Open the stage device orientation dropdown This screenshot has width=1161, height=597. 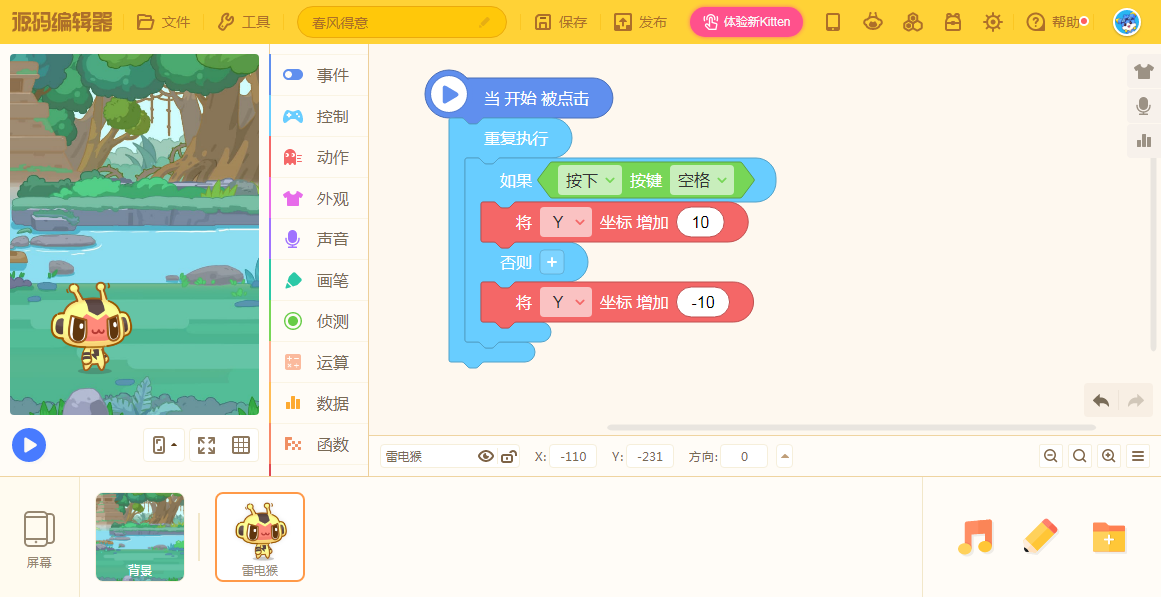tap(164, 445)
